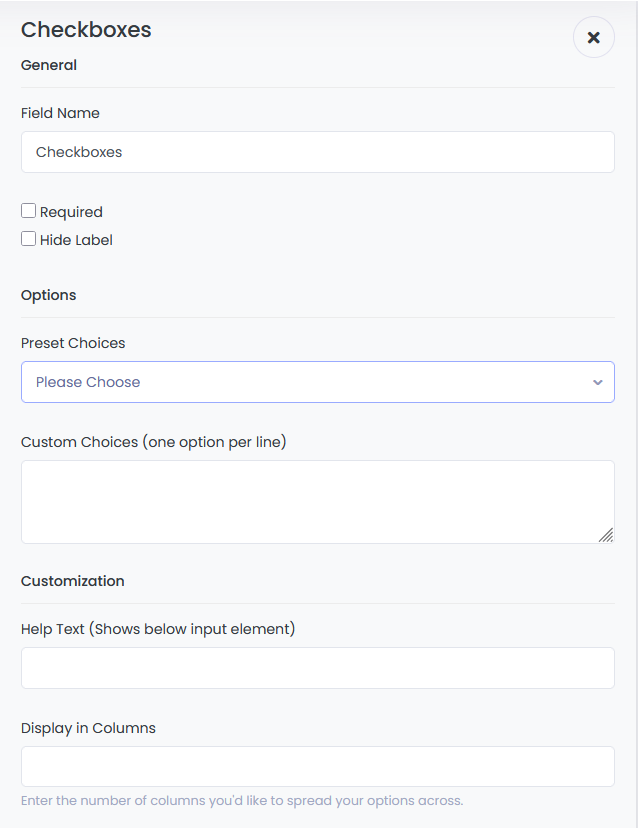The image size is (638, 828).
Task: Click the Custom Choices textarea resize handle
Action: 606,535
